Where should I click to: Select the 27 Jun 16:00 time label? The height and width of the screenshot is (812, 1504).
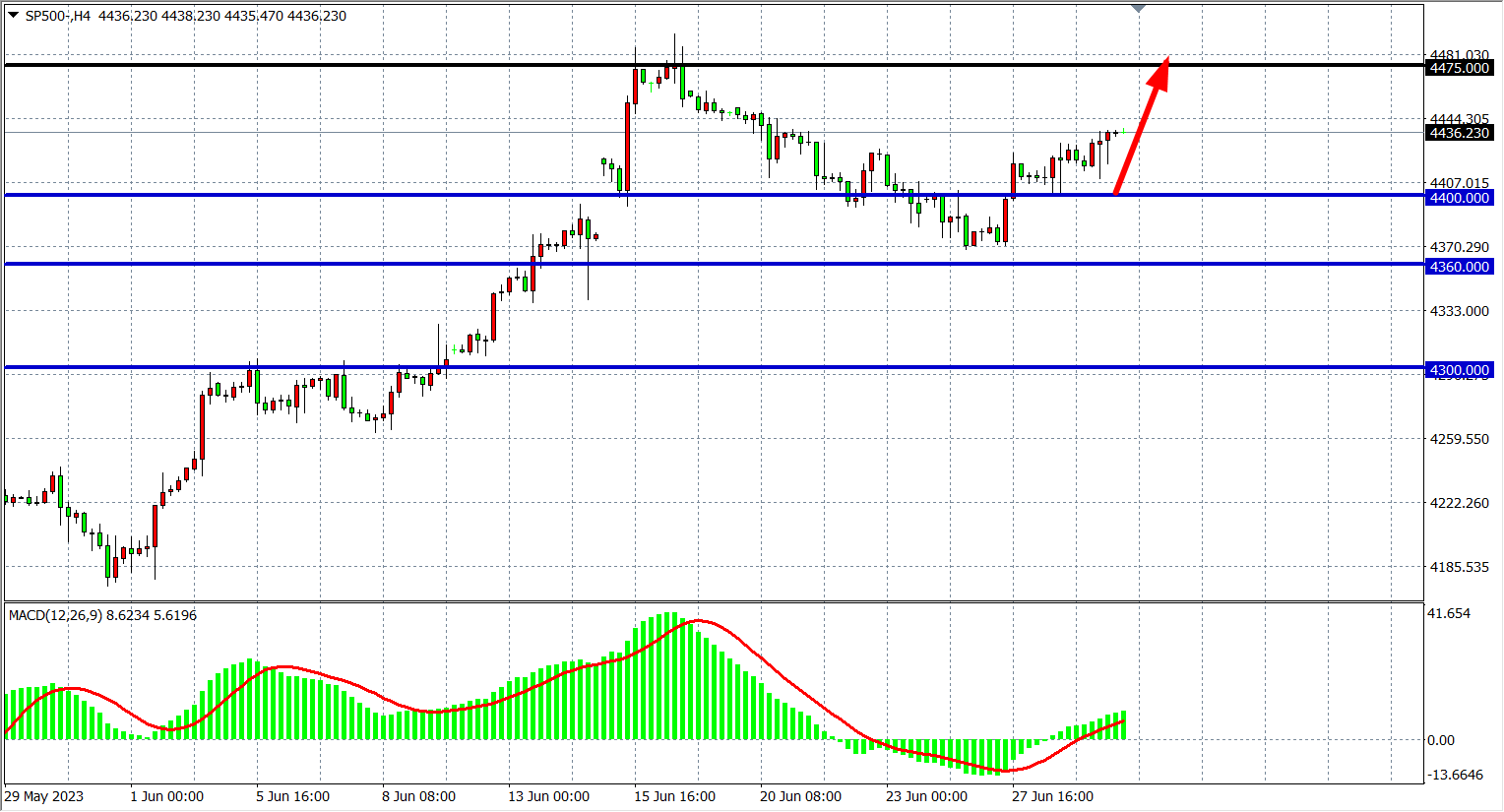pyautogui.click(x=1052, y=796)
